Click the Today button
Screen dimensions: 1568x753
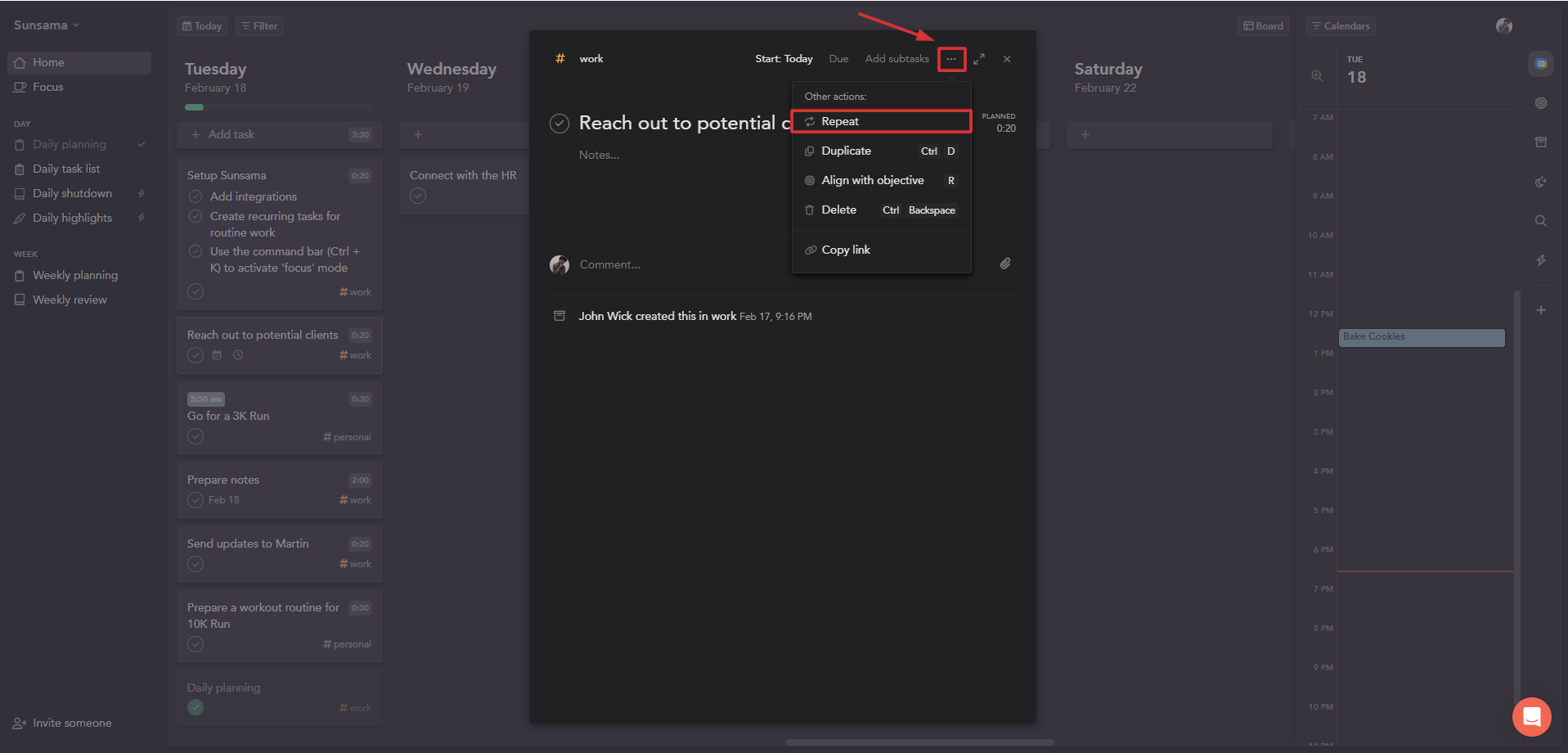coord(202,26)
